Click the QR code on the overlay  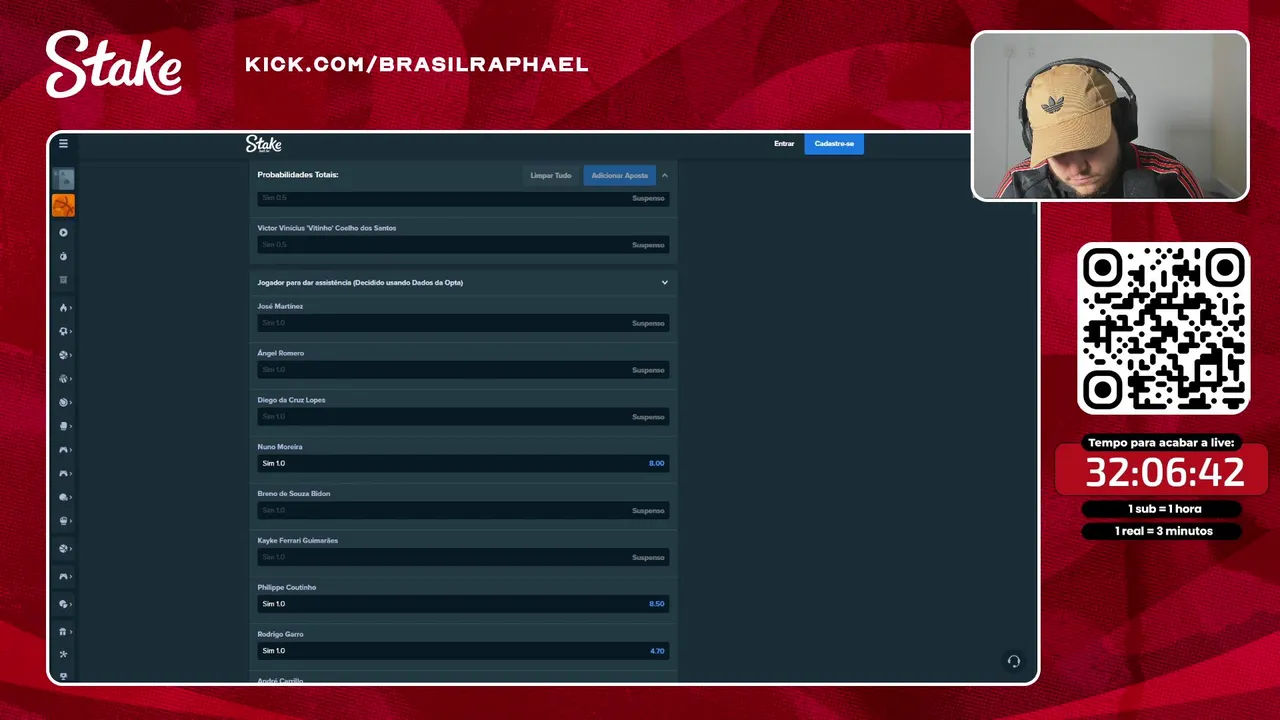pyautogui.click(x=1164, y=328)
